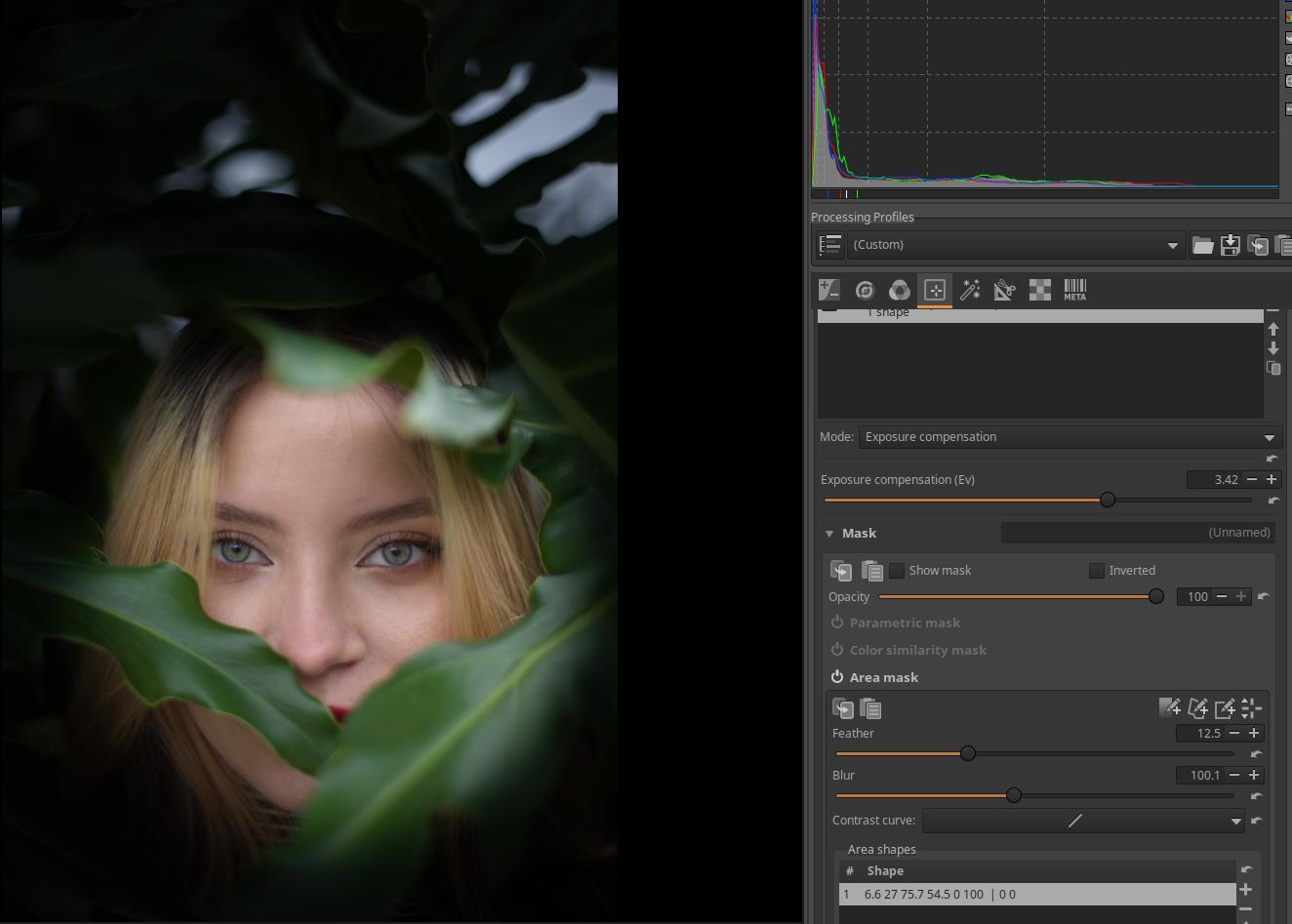The image size is (1292, 924).
Task: Move the selected mask up with arrow
Action: (1272, 330)
